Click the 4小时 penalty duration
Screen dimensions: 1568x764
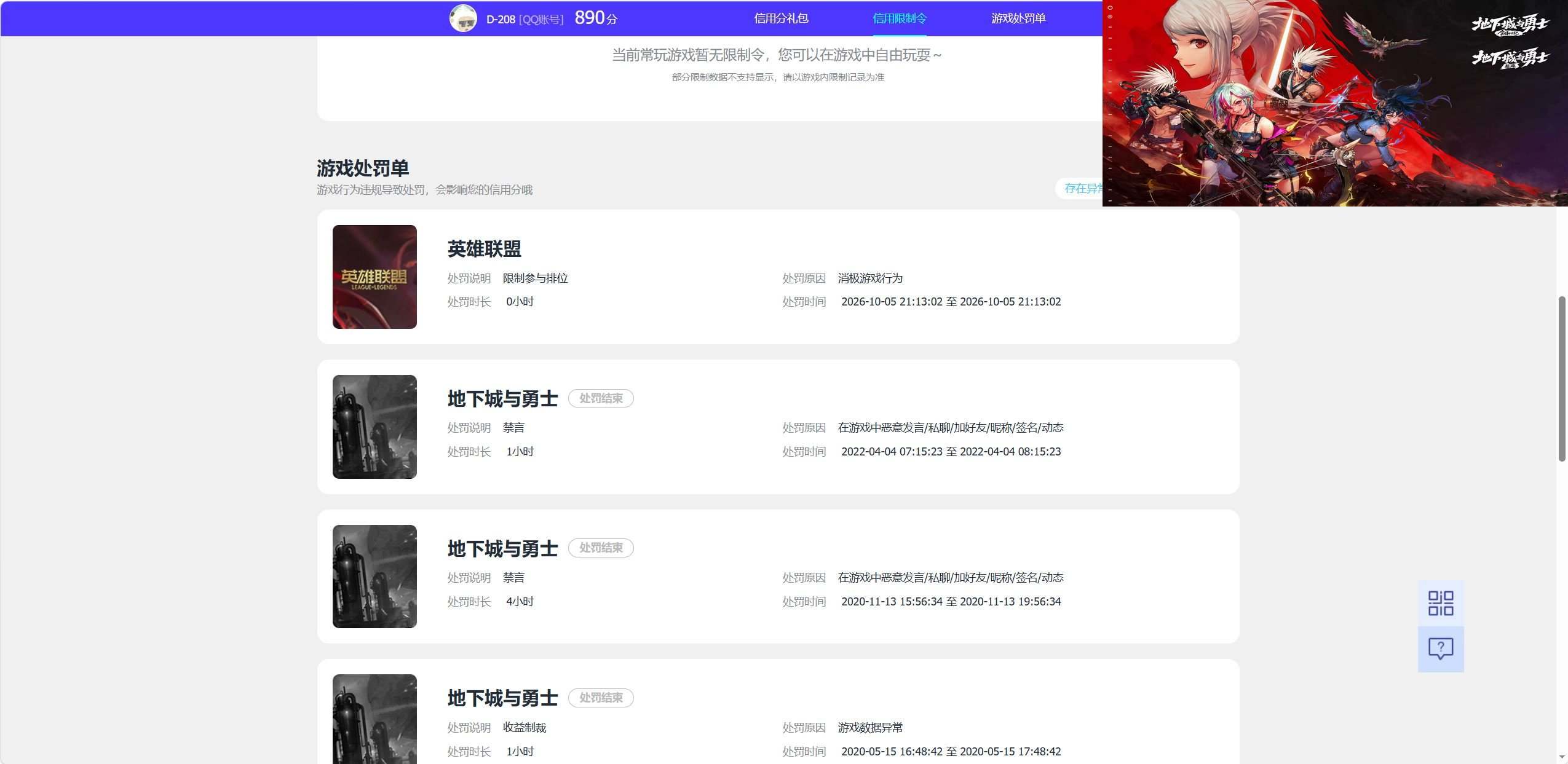520,602
